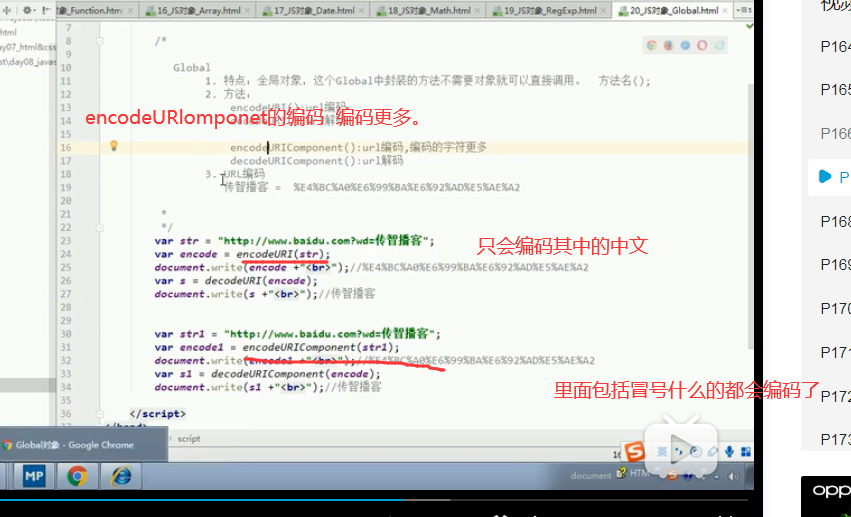Click green inspection checkmark indicator
Screen dimensions: 851x517
pyautogui.click(x=750, y=26)
